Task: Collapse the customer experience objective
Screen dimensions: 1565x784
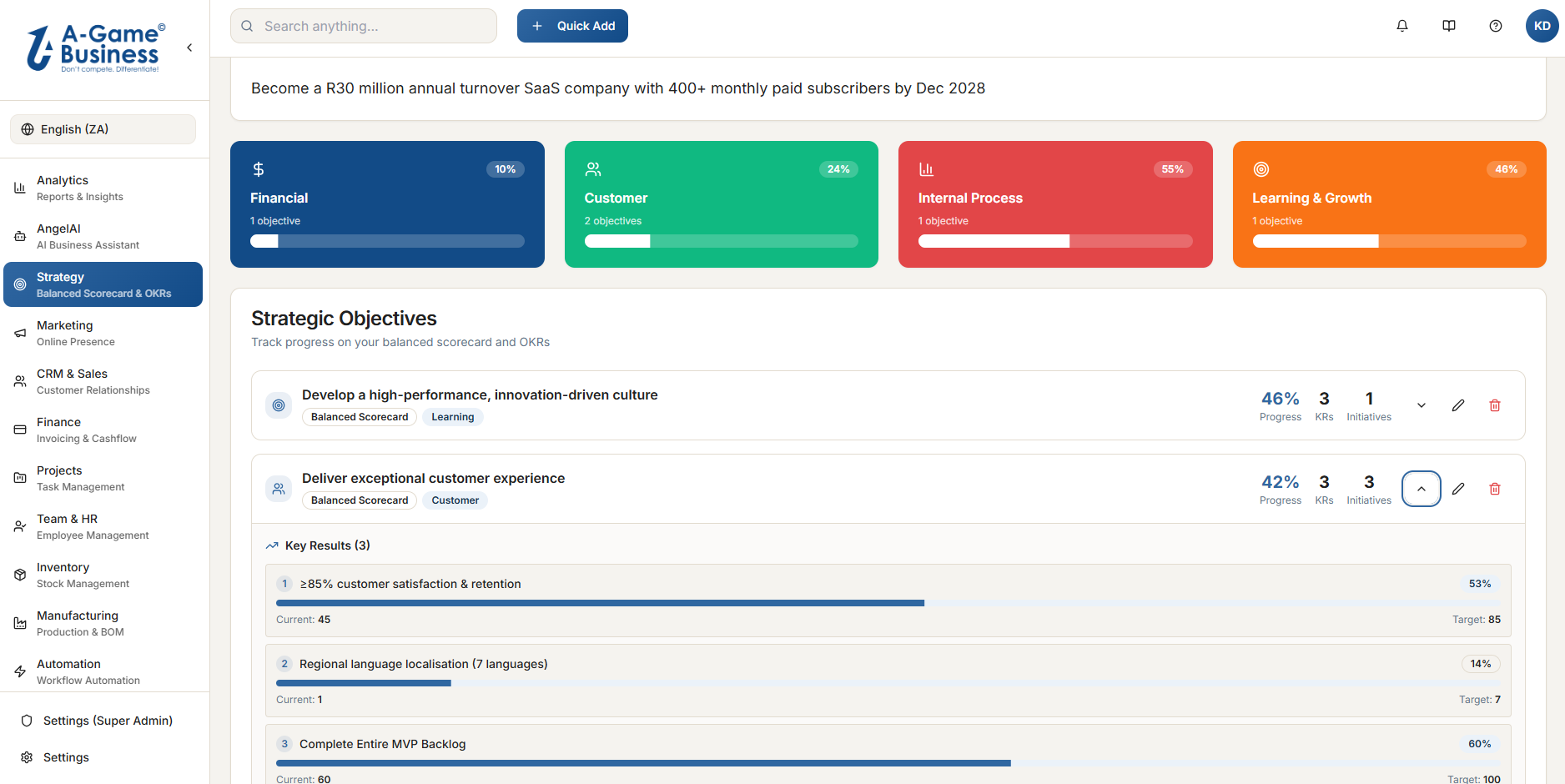Action: point(1422,489)
